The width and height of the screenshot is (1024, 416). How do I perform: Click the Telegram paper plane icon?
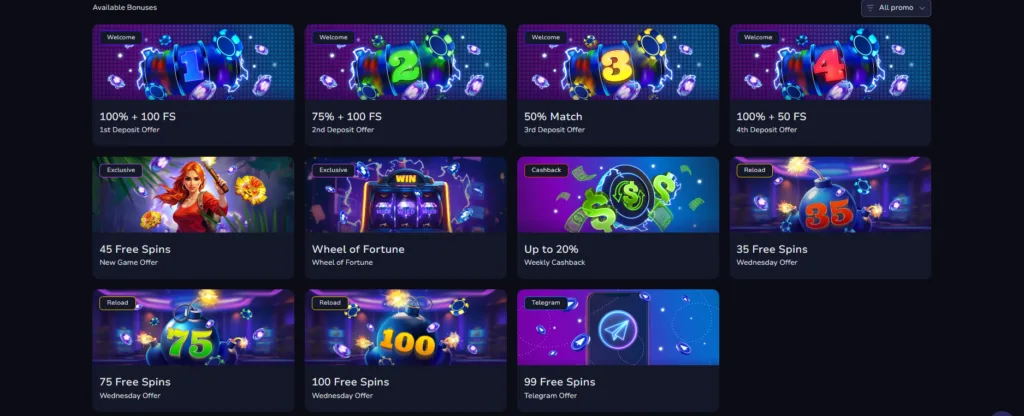click(x=617, y=328)
